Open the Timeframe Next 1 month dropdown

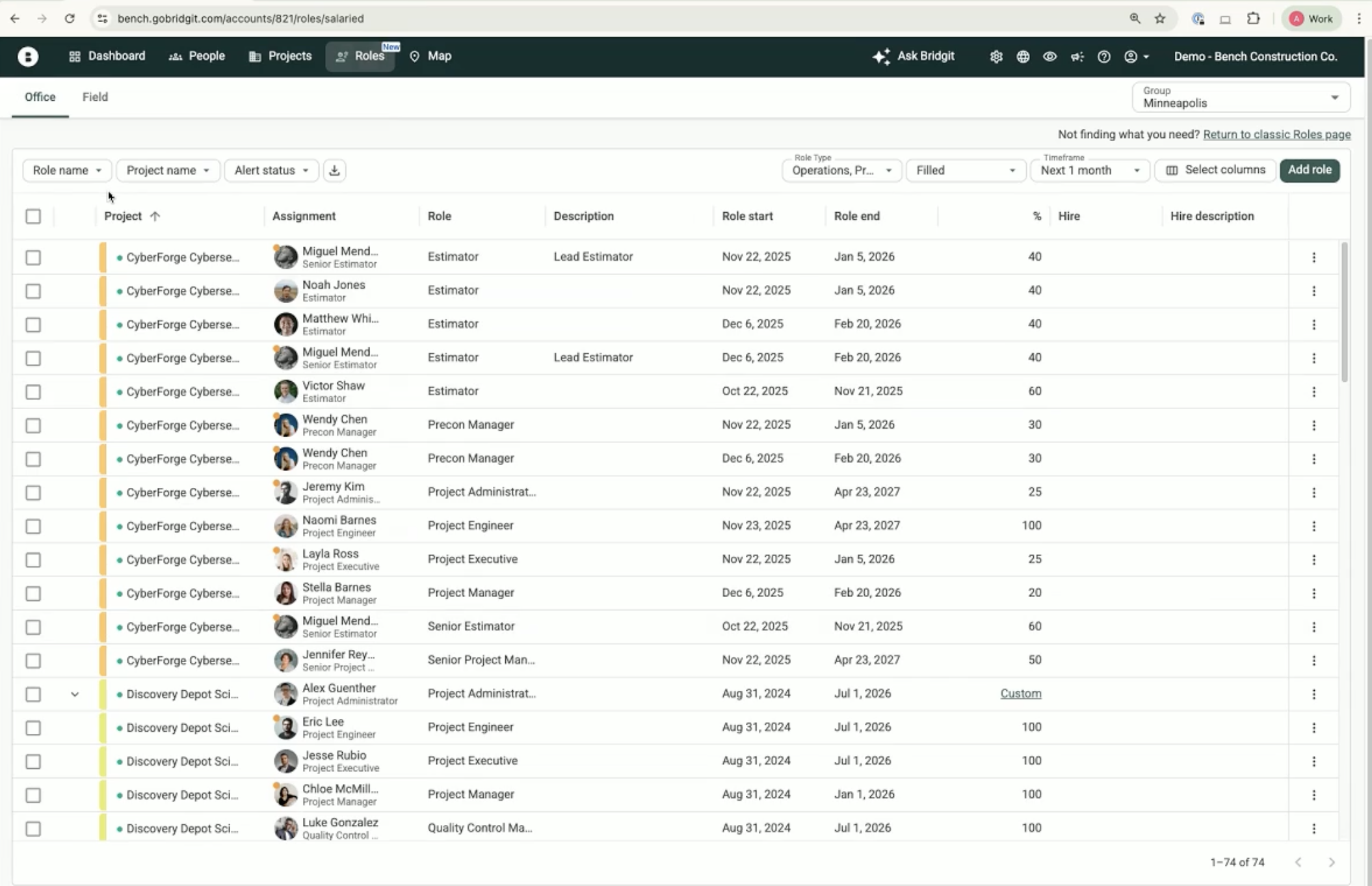[1090, 170]
